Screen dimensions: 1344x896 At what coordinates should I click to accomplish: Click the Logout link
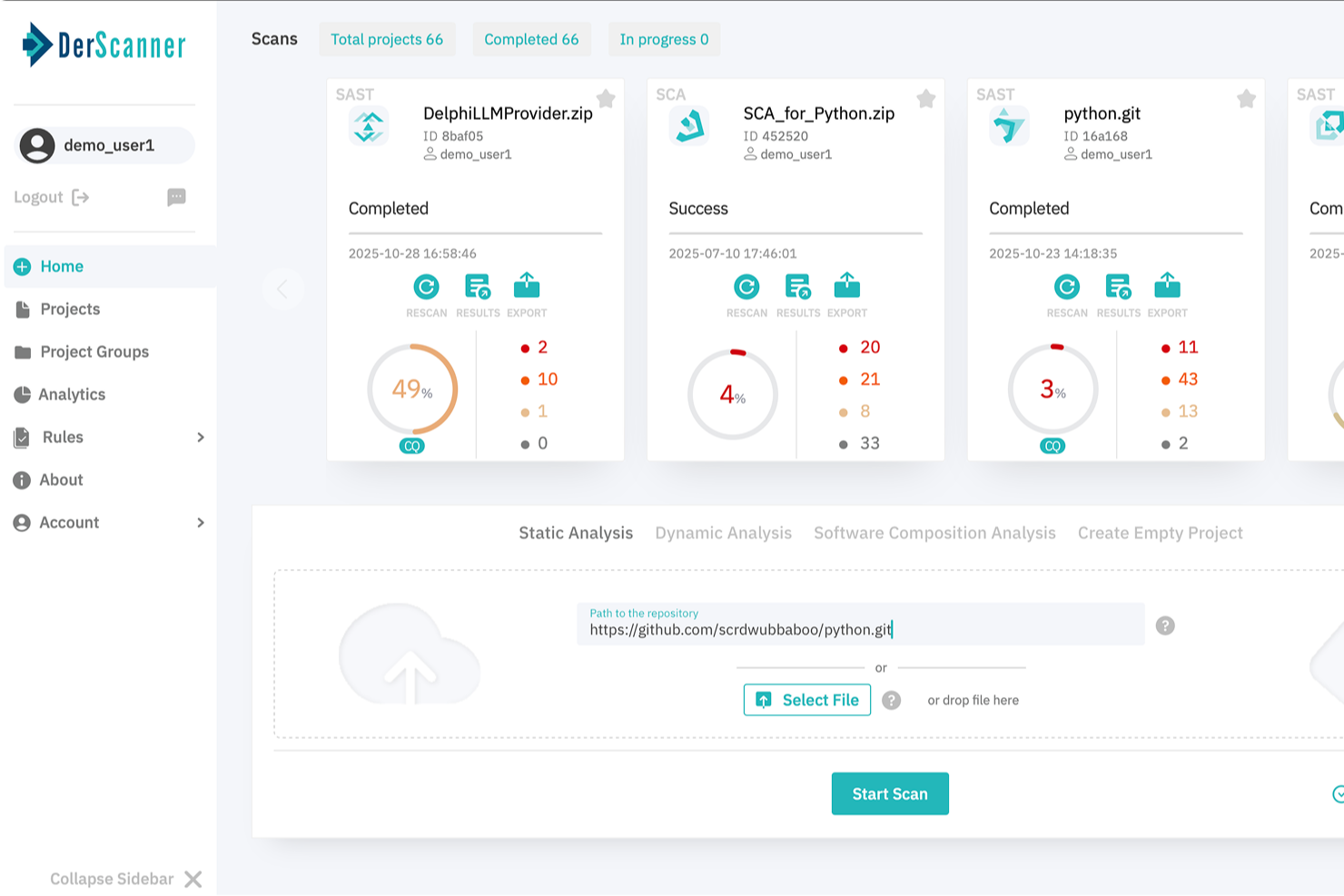(38, 197)
